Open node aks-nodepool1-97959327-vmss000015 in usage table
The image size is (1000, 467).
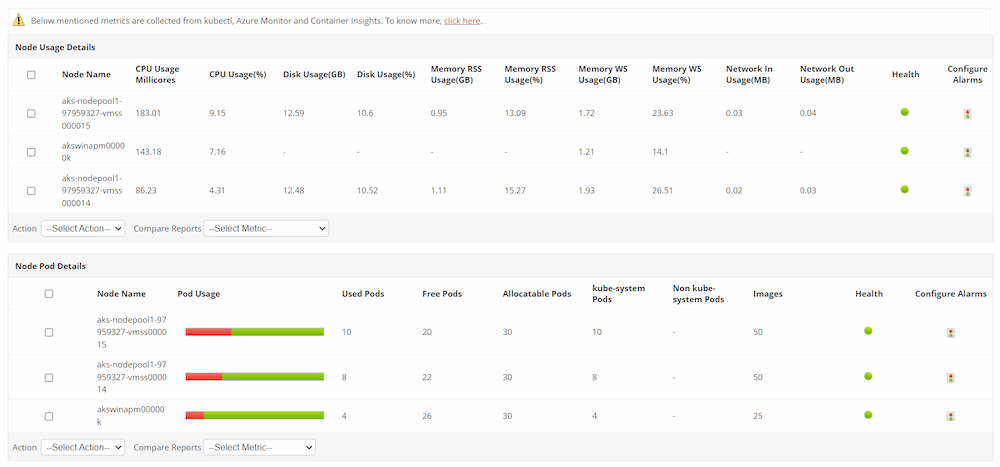tap(91, 113)
